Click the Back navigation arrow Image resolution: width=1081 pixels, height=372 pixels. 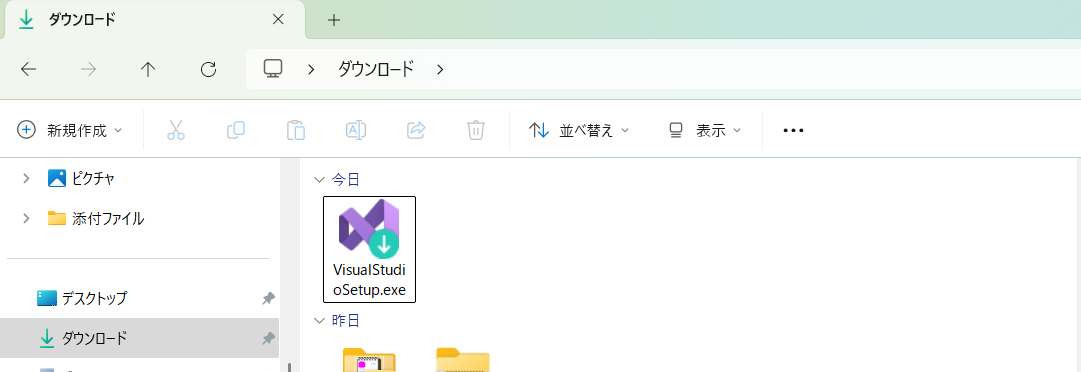[x=28, y=69]
